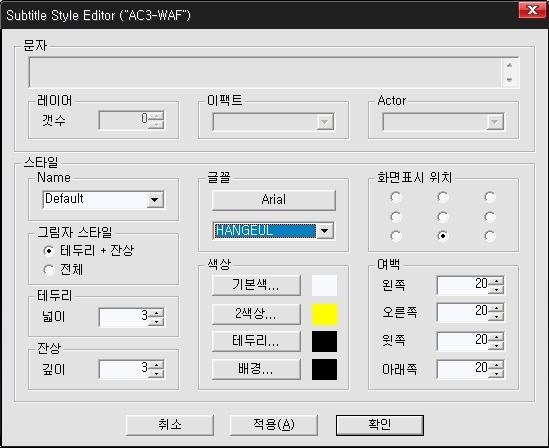
Task: Click the 아래쪽 margin input field
Action: point(463,369)
